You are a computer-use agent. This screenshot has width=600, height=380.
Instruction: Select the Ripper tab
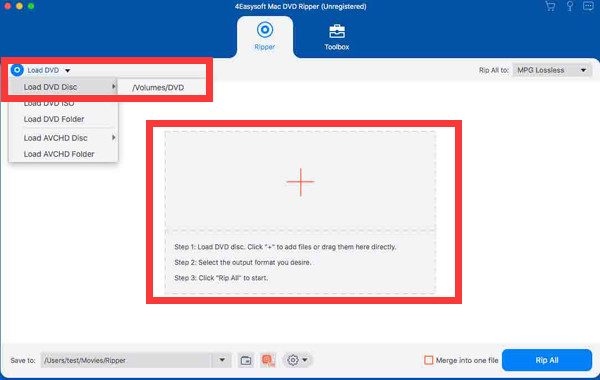[265, 37]
